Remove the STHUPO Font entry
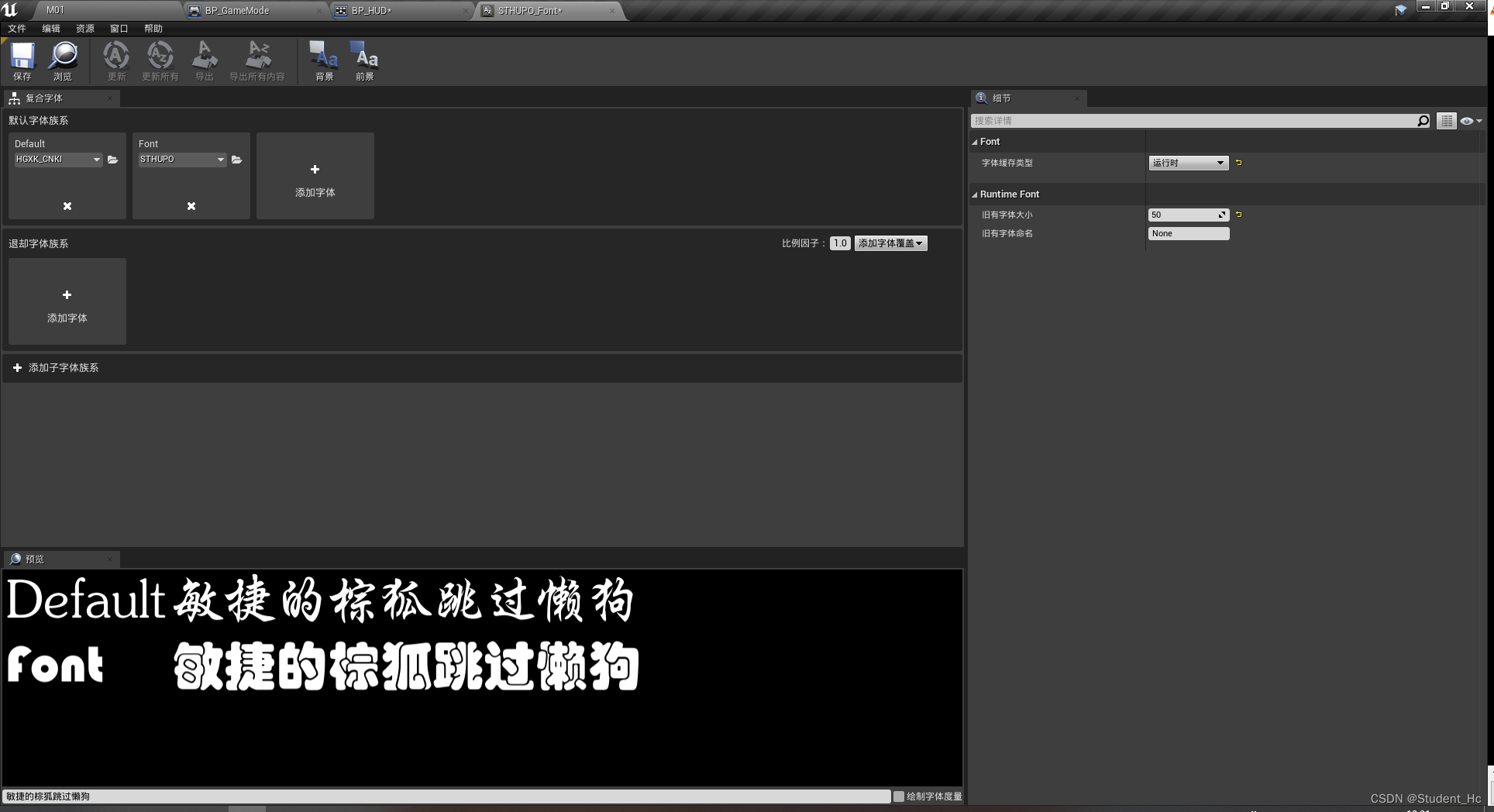This screenshot has width=1494, height=812. pos(191,206)
